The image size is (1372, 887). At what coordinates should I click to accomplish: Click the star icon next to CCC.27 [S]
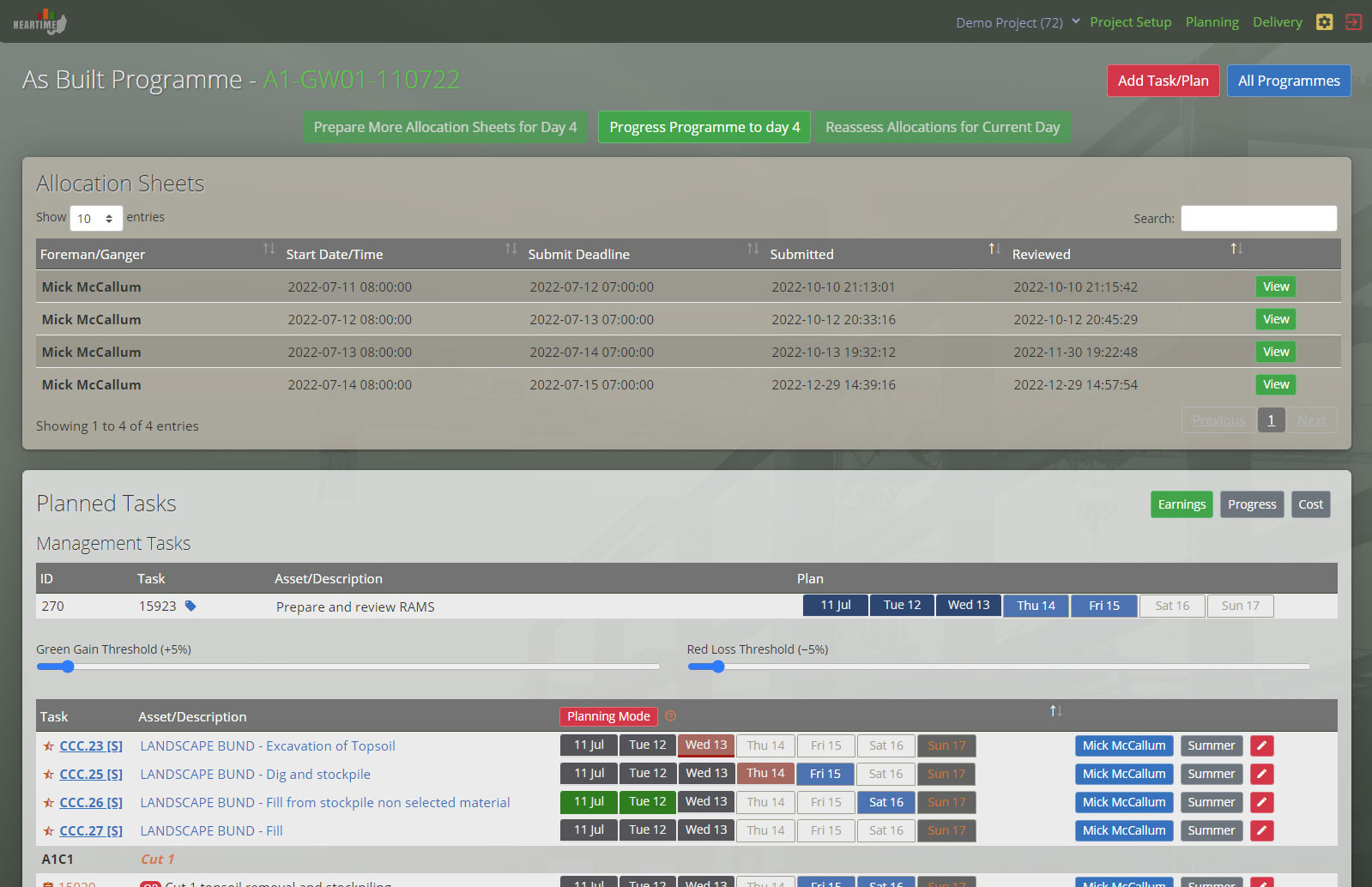pos(49,831)
